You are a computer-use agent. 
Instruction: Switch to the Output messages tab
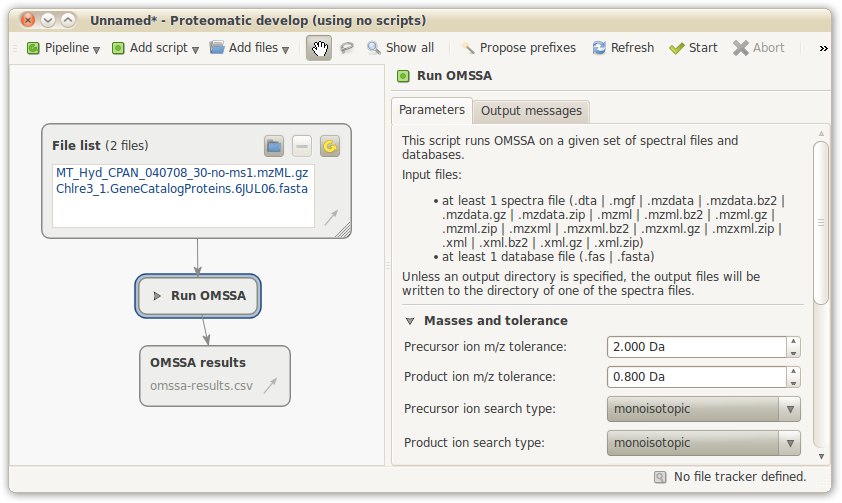tap(530, 111)
